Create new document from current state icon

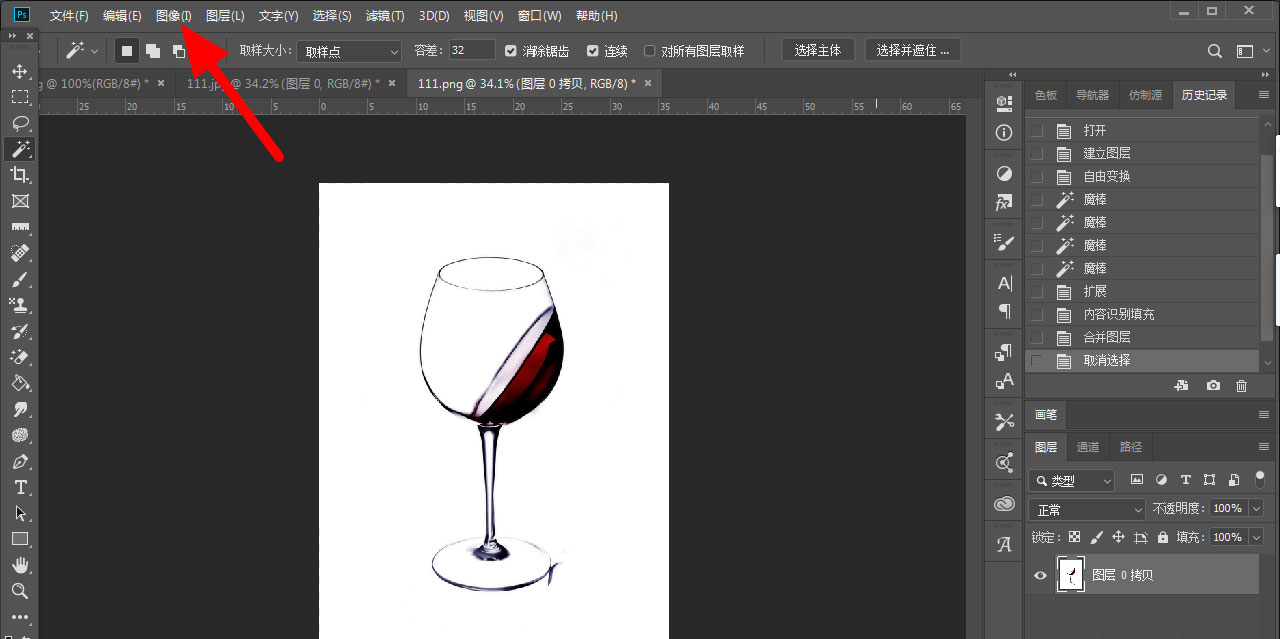click(x=1181, y=385)
